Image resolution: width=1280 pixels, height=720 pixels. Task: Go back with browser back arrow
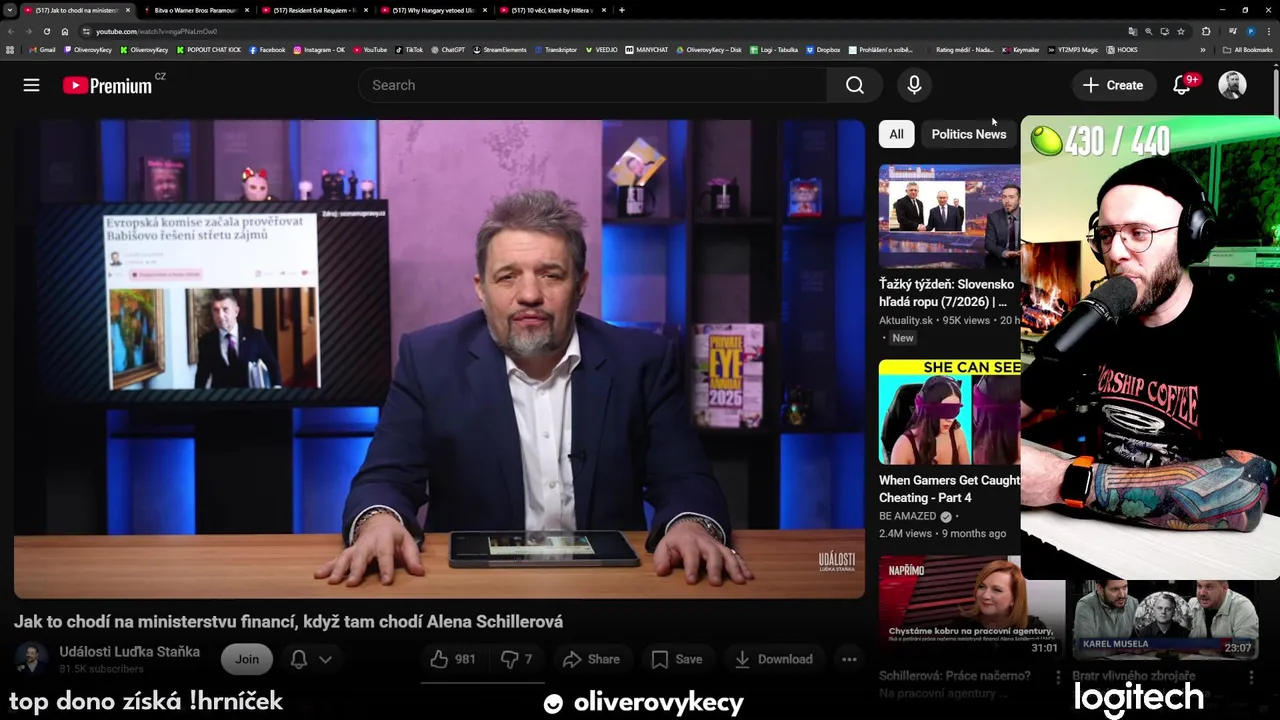pyautogui.click(x=10, y=31)
